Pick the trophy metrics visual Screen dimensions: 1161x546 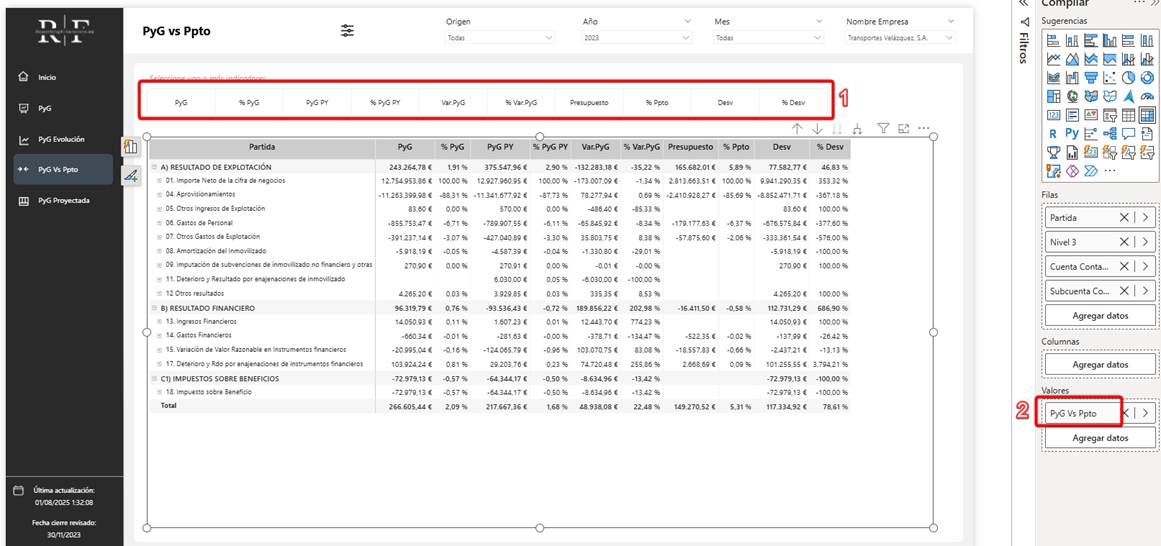(1053, 153)
